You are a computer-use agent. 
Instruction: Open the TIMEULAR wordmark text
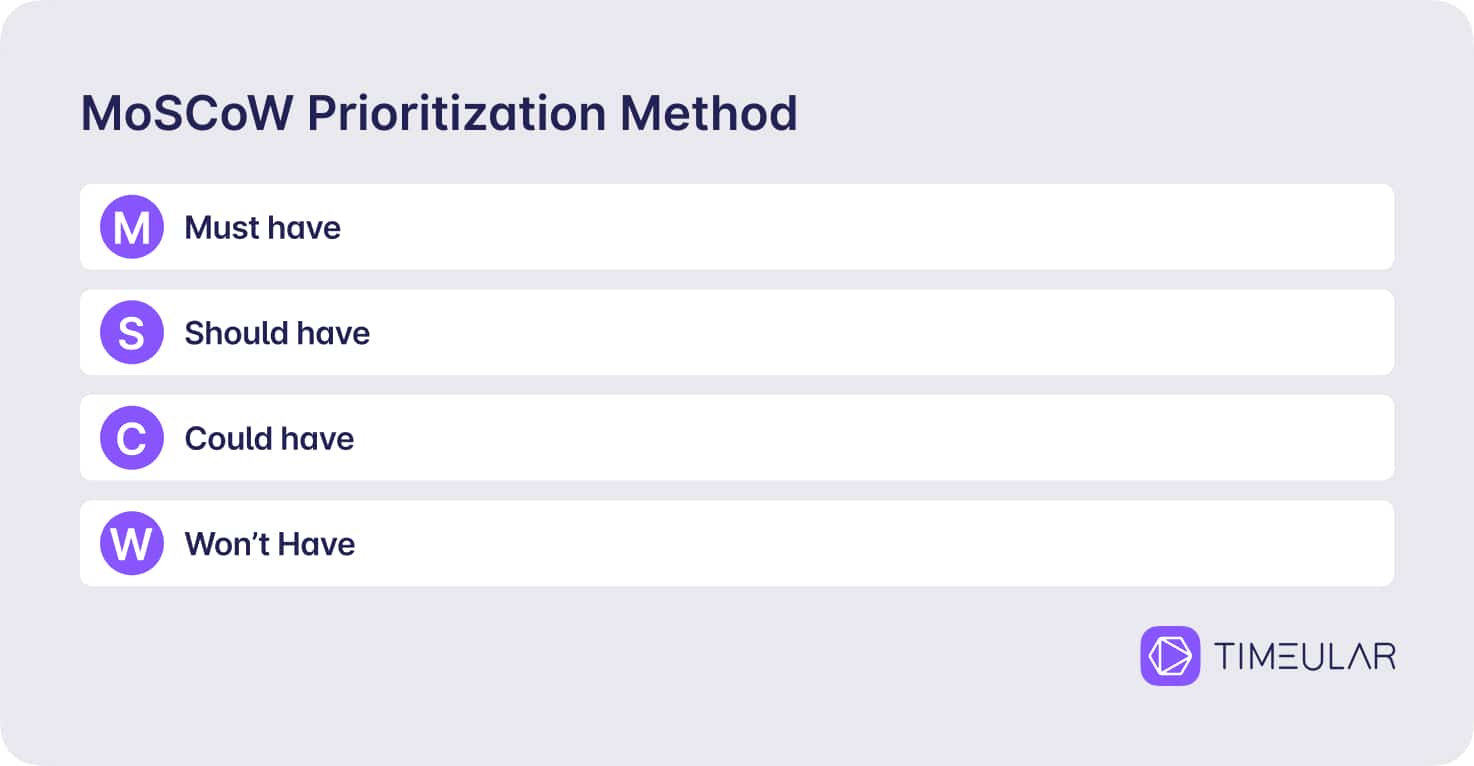pos(1304,657)
